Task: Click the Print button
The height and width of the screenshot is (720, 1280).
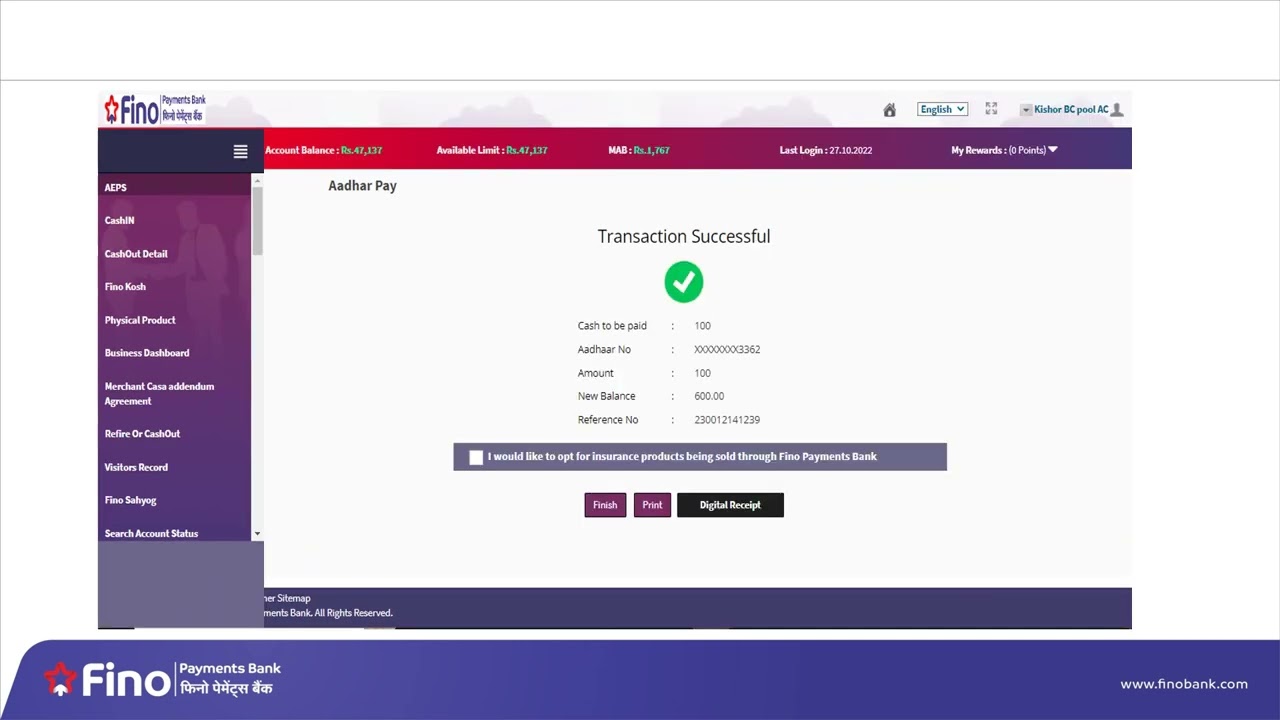Action: 652,505
